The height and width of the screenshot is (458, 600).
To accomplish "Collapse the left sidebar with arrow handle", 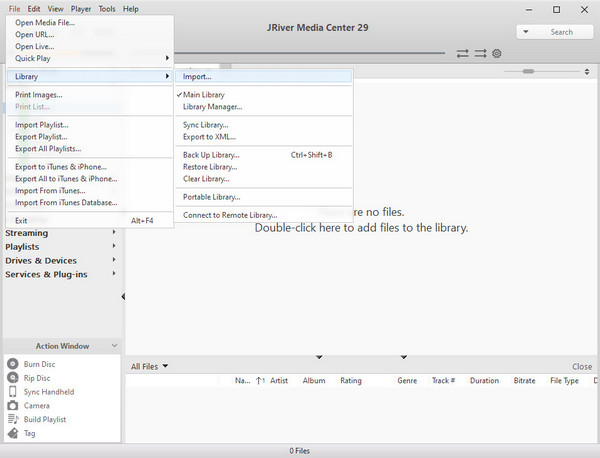I will (x=123, y=297).
